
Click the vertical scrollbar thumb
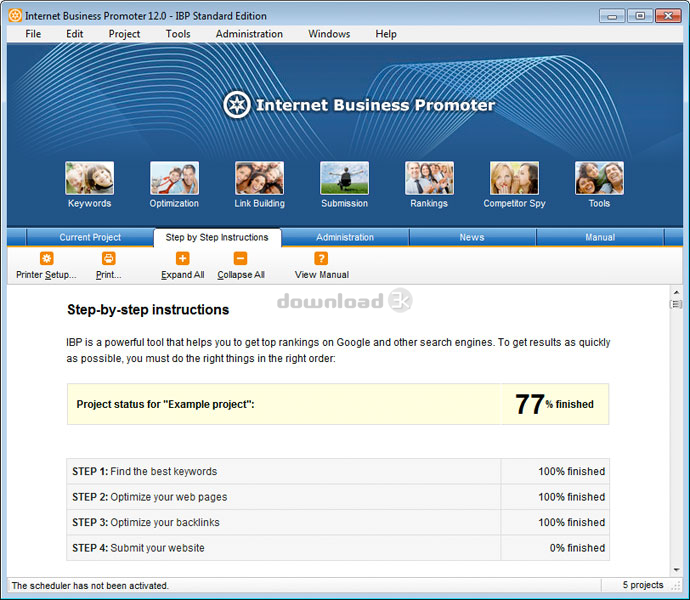(676, 304)
